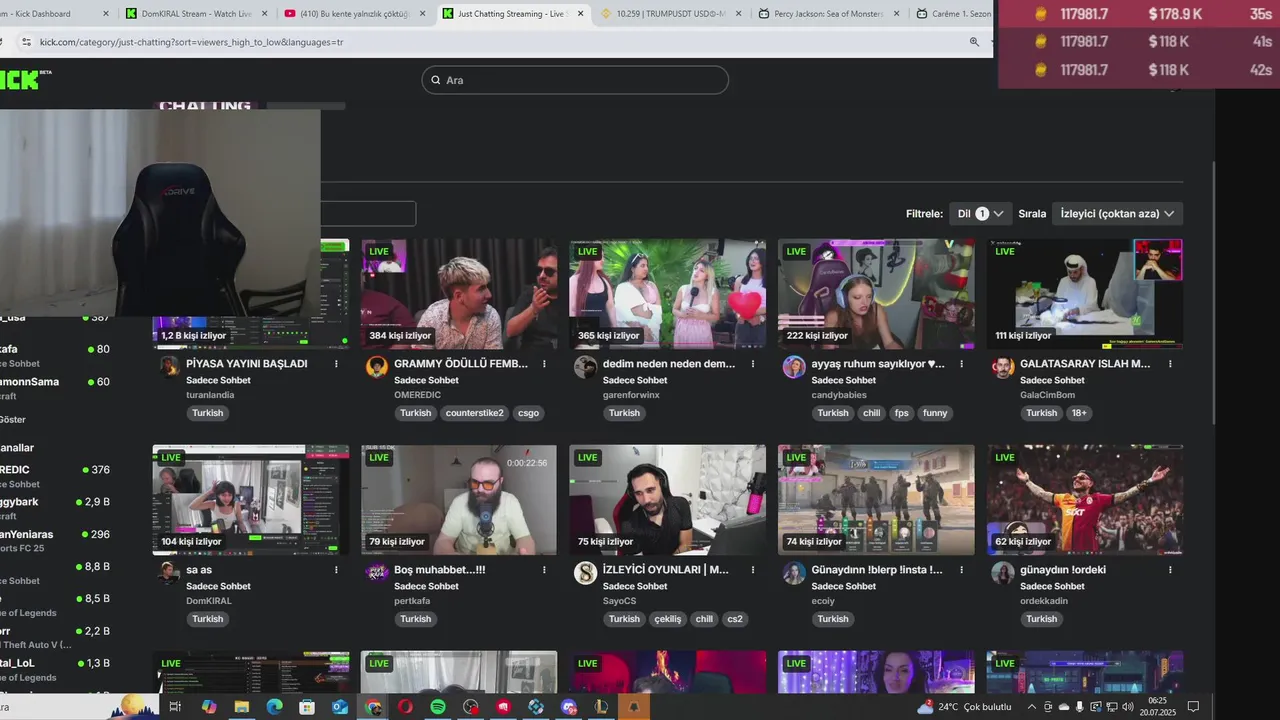Click candybabies channel avatar
This screenshot has height=720, width=1280.
click(x=794, y=367)
